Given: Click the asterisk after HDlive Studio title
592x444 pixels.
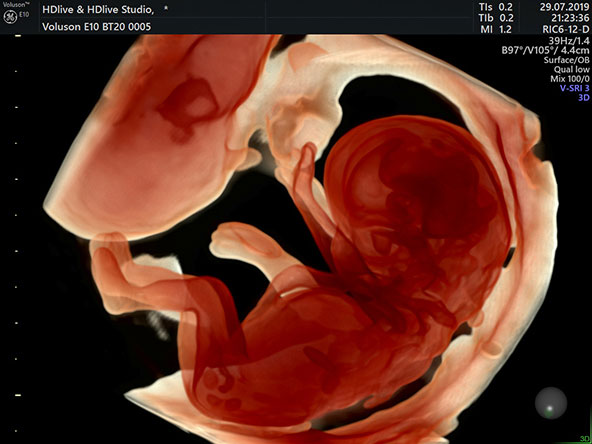Looking at the screenshot, I should point(166,9).
